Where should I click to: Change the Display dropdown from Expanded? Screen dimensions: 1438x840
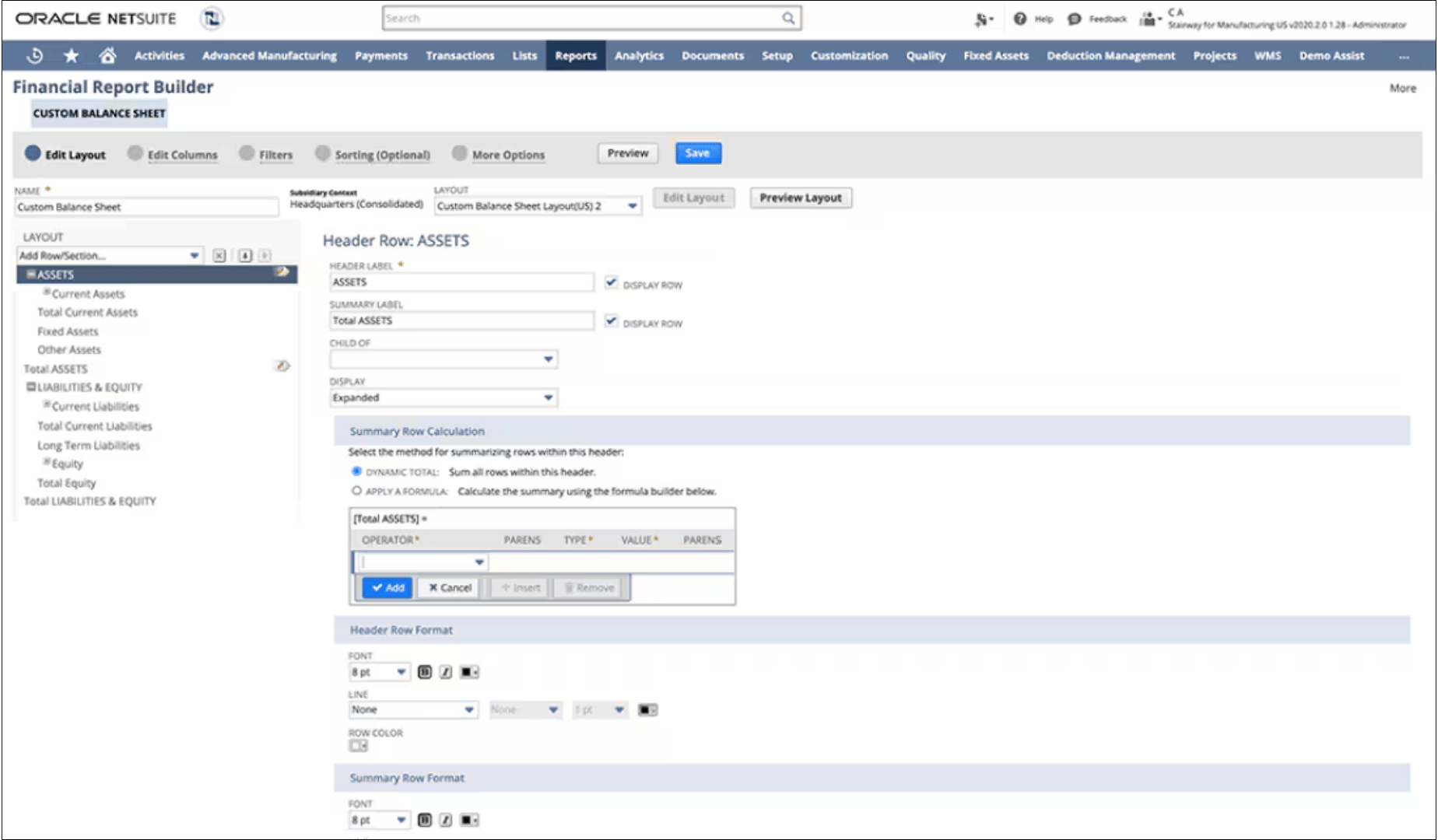(549, 397)
